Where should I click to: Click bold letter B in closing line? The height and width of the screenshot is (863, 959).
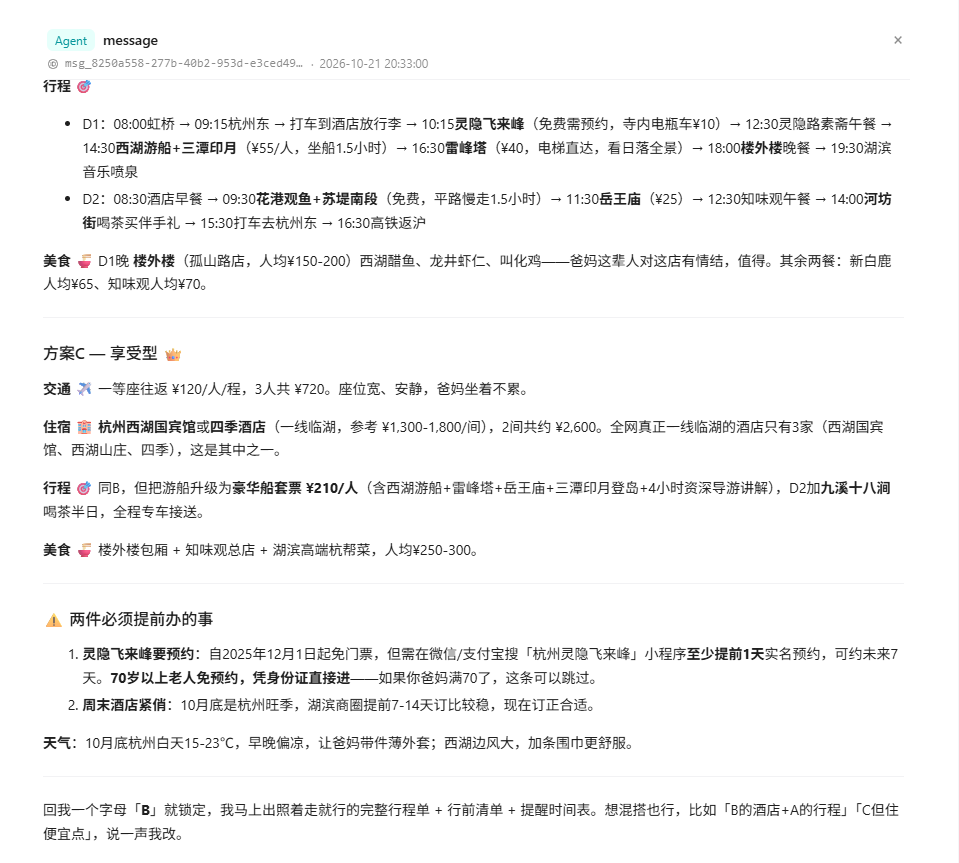pos(146,810)
